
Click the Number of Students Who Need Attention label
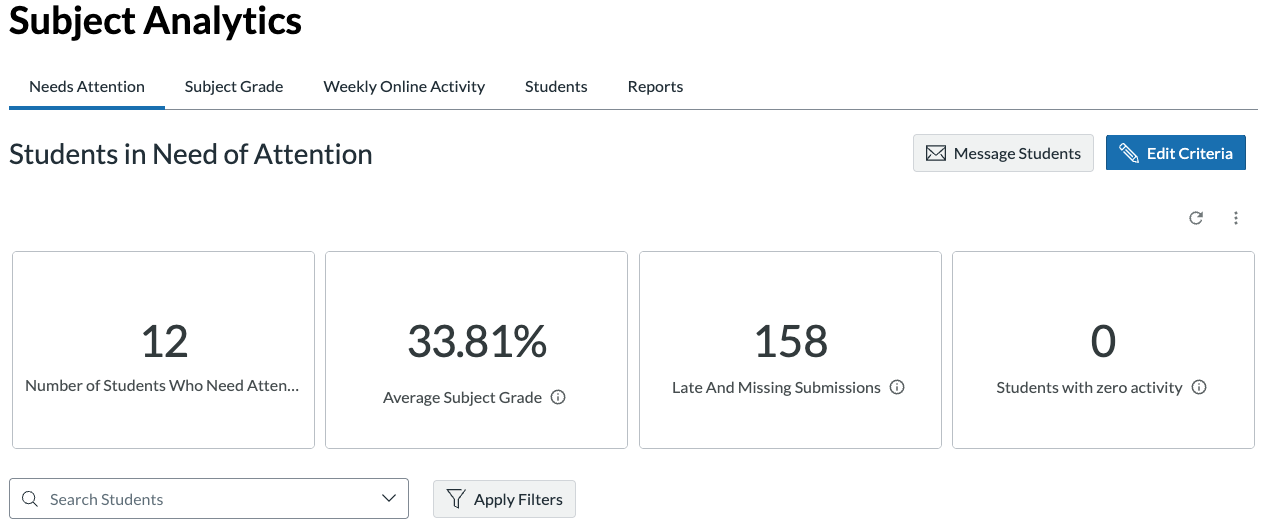[163, 386]
